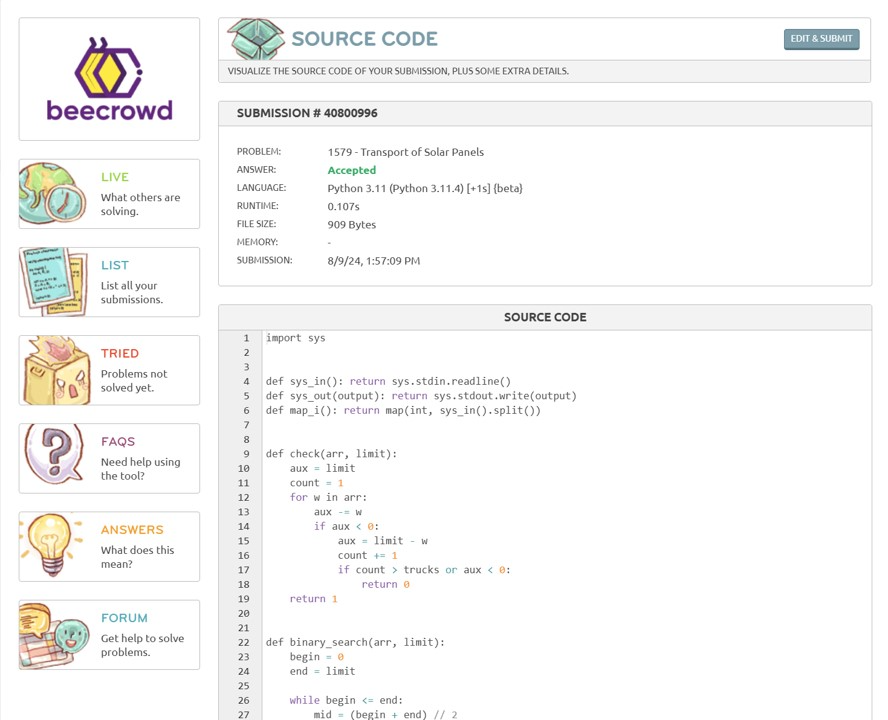Go to the LIST menu heading

115,265
